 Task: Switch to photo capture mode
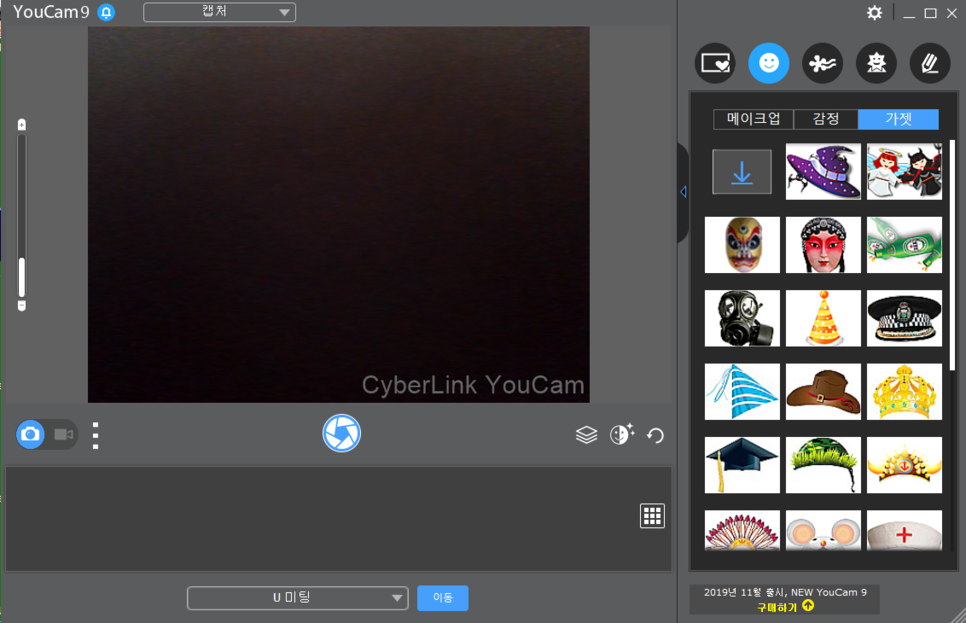(30, 434)
